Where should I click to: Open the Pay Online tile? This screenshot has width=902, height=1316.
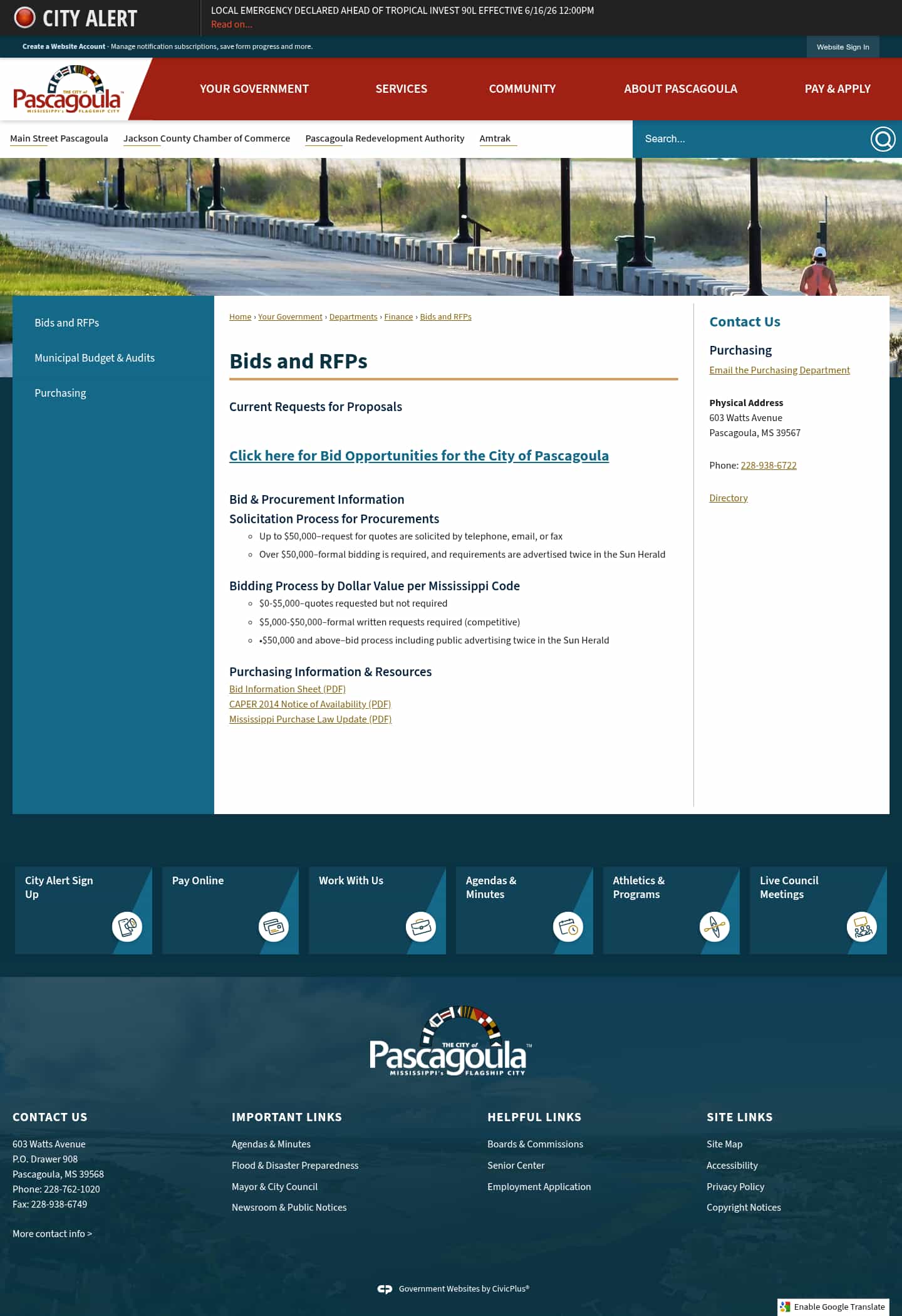tap(231, 911)
